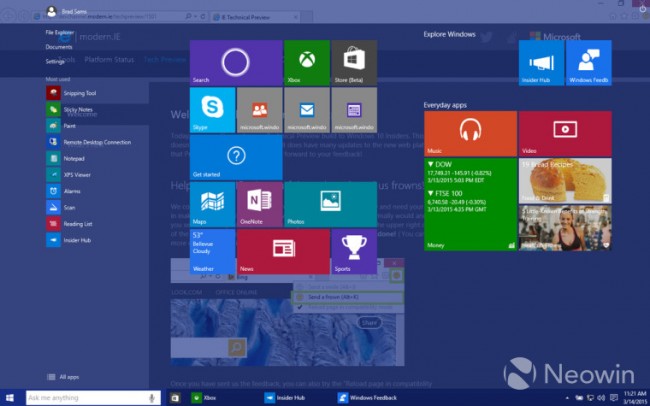Open the Money tile showing DOW
The image size is (650, 406).
[470, 204]
